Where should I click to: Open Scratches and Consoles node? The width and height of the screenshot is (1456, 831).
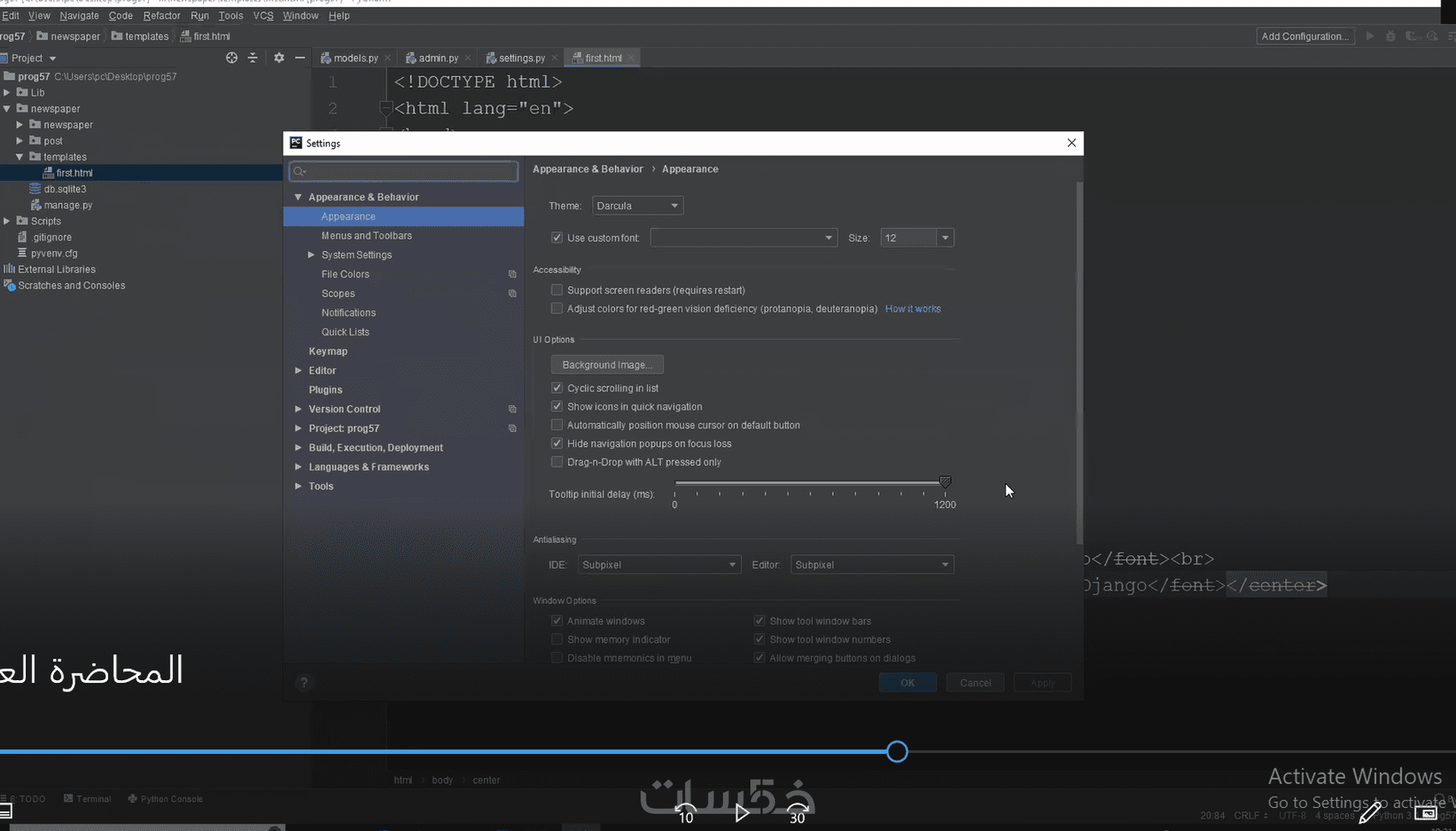pyautogui.click(x=71, y=286)
